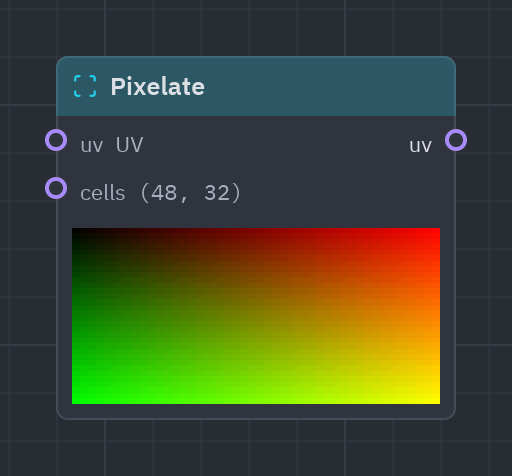Click the uv input label
This screenshot has height=476, width=512.
[92, 146]
